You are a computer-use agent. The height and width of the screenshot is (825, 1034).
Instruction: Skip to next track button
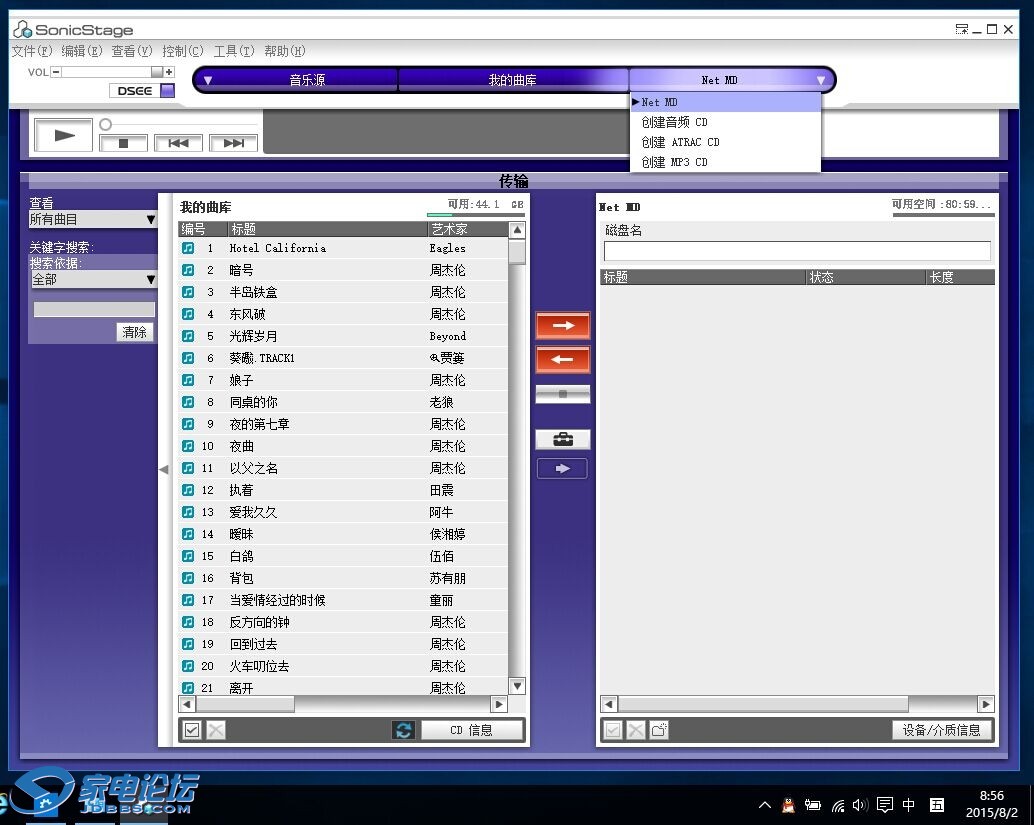[233, 143]
